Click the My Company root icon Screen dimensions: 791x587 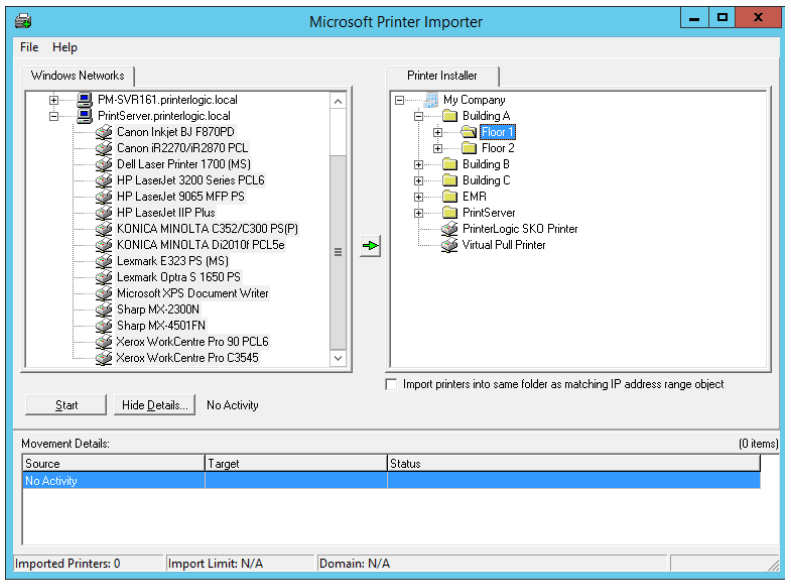(x=431, y=100)
